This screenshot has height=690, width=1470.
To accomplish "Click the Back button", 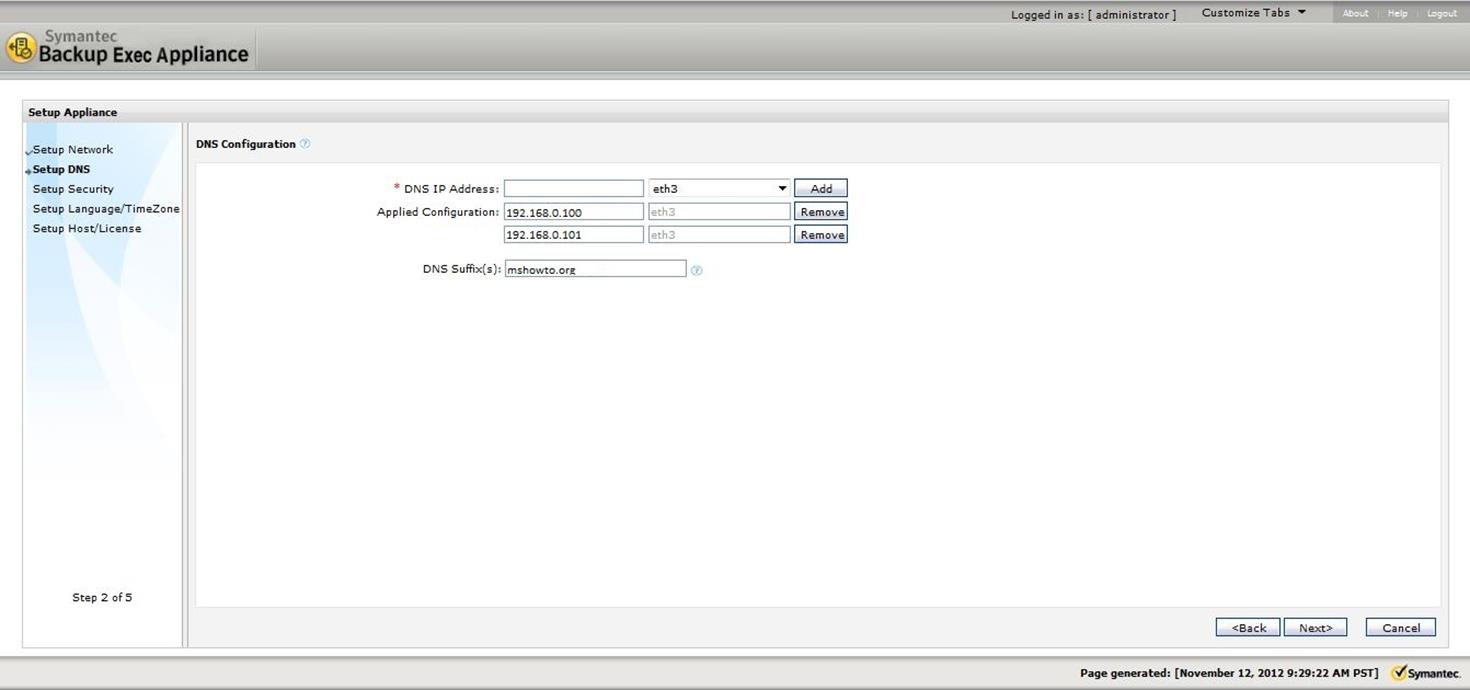I will [1248, 627].
